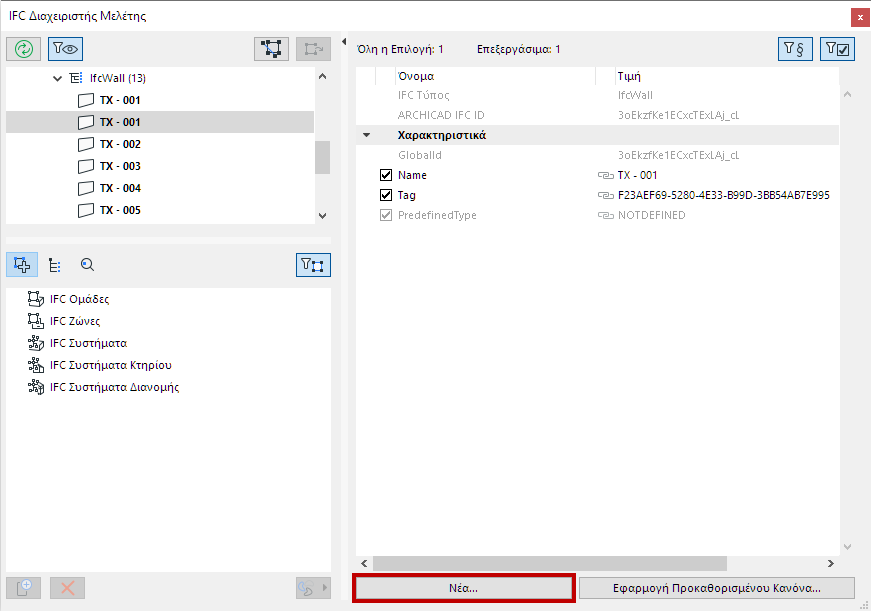
Task: Click the Name value TX - 001
Action: 637,176
